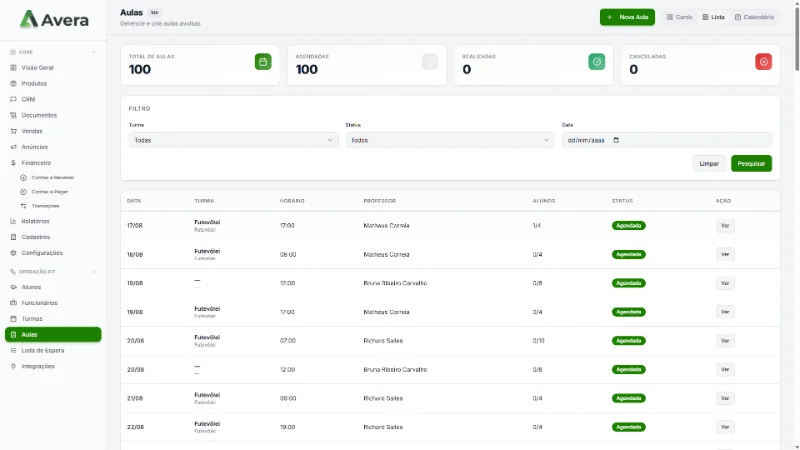
Task: Click the Limpar button
Action: 709,163
